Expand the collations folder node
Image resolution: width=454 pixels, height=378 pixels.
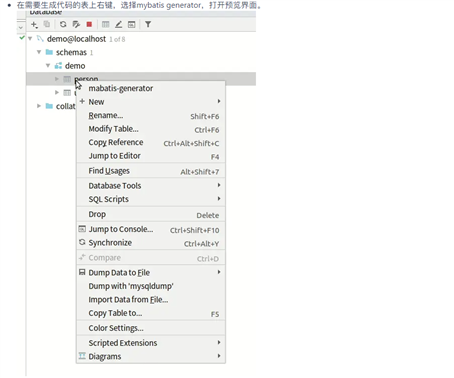click(39, 106)
